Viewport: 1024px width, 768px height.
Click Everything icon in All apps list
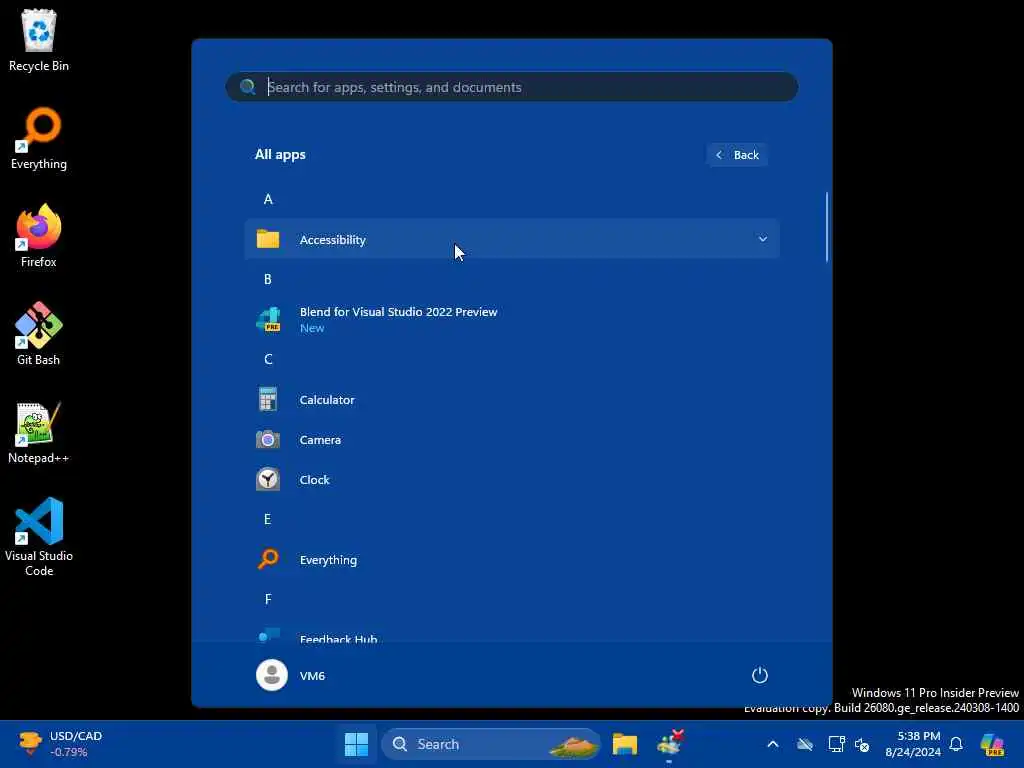(268, 559)
